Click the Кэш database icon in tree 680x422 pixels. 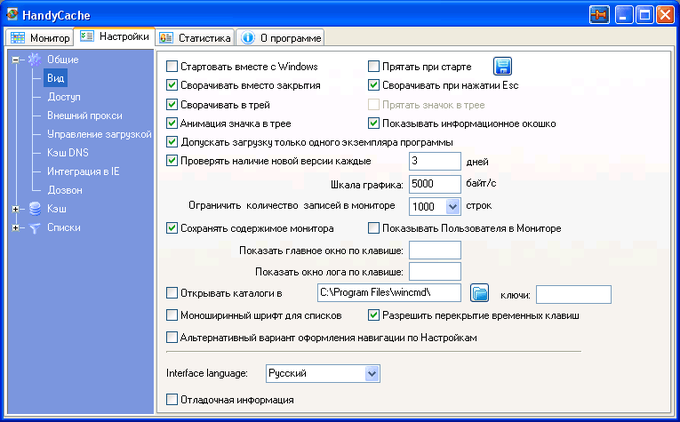[35, 209]
